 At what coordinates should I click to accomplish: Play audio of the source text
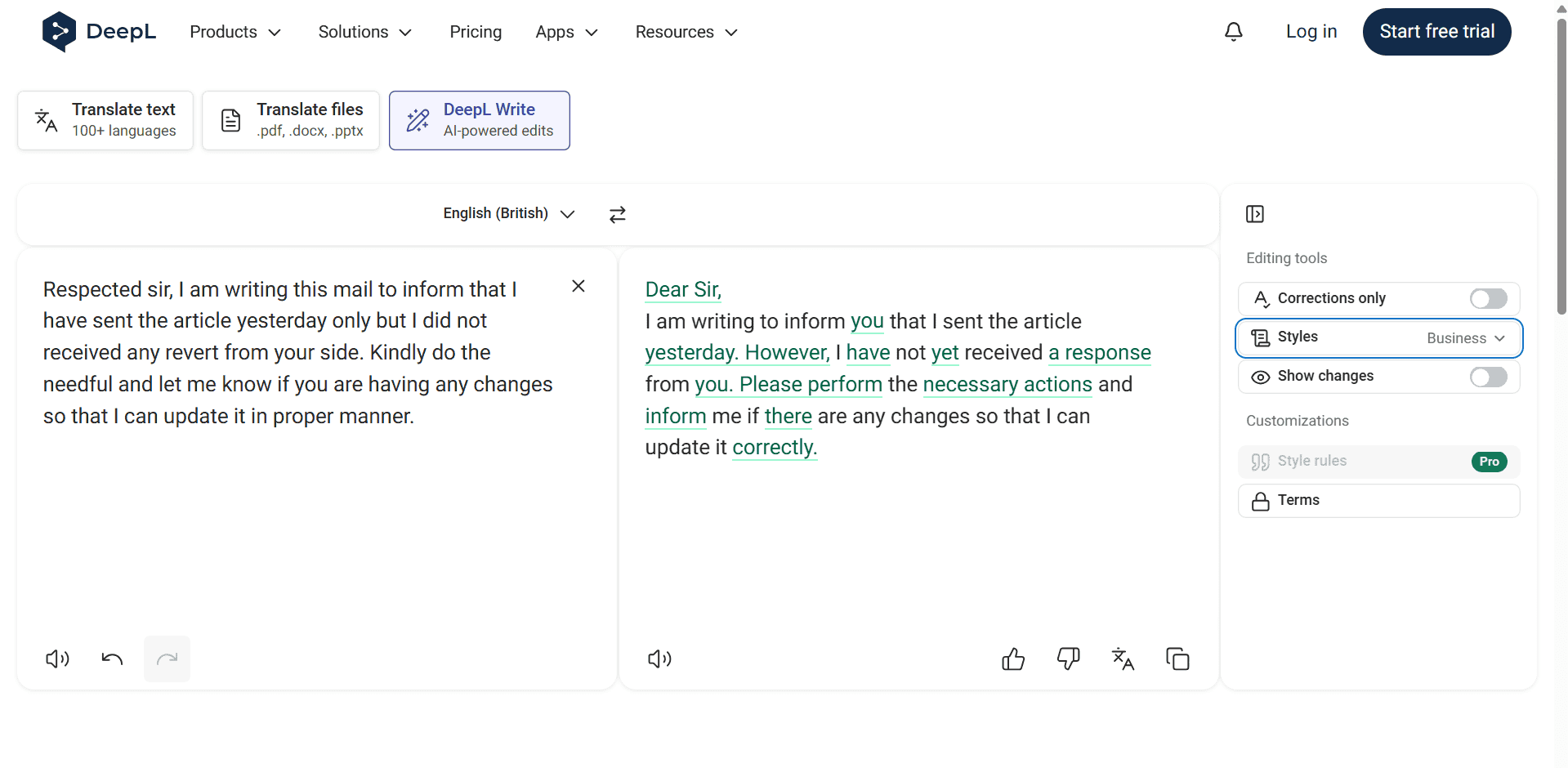point(56,659)
